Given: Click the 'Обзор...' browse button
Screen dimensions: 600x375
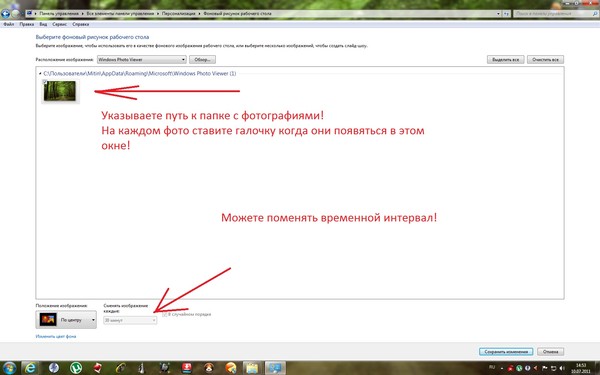Looking at the screenshot, I should [x=202, y=60].
